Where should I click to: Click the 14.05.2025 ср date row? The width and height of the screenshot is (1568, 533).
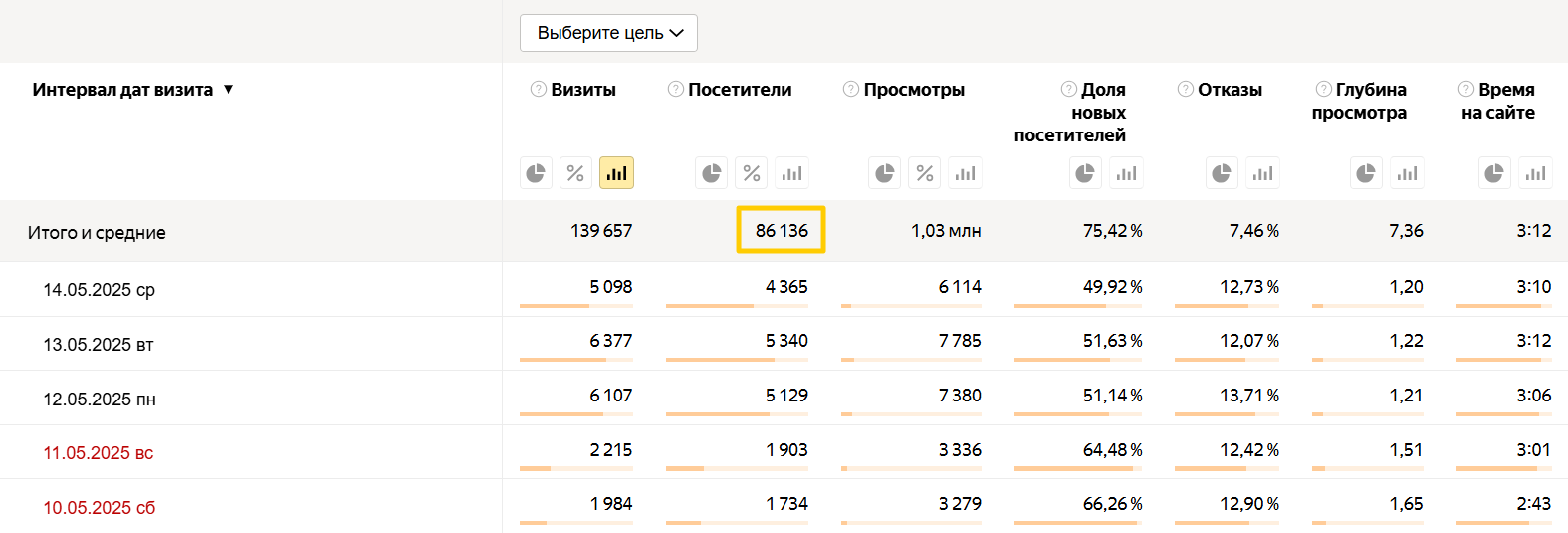tap(100, 290)
